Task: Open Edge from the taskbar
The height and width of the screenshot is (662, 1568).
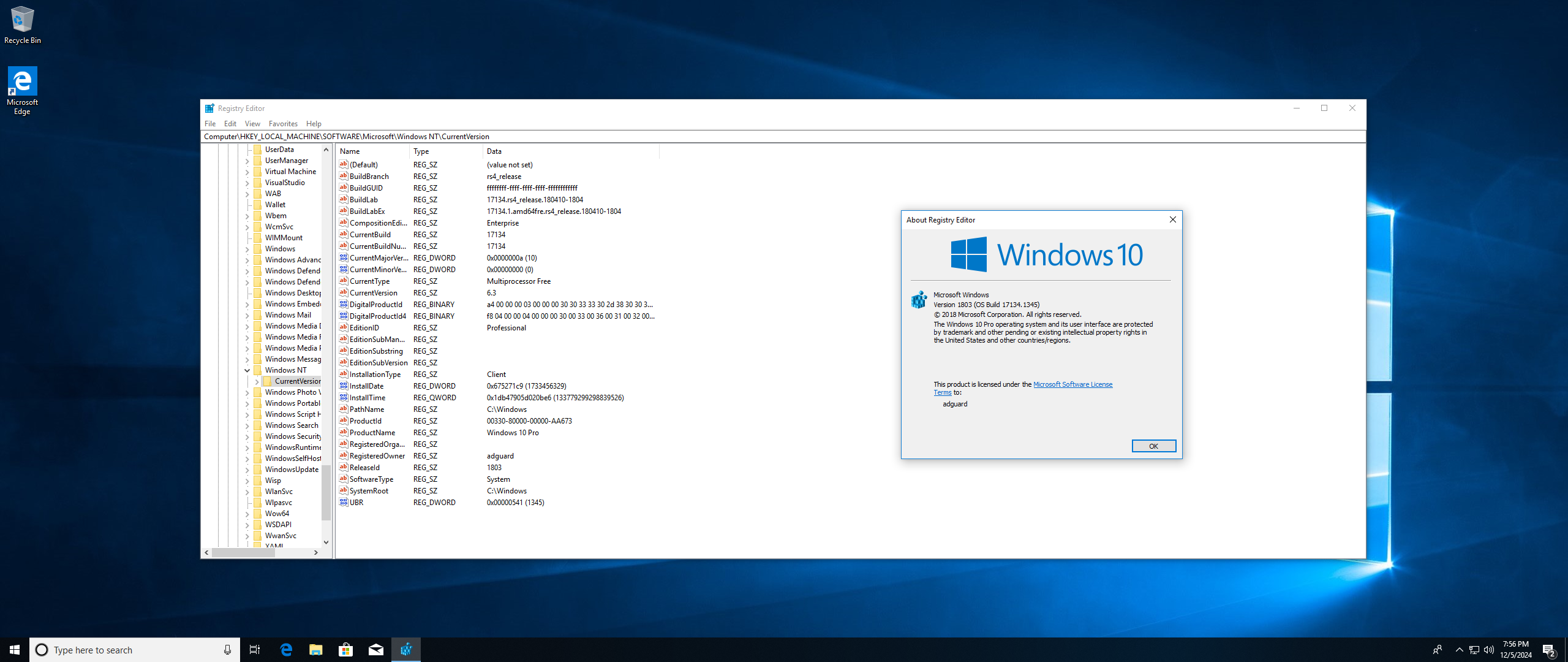Action: [286, 650]
